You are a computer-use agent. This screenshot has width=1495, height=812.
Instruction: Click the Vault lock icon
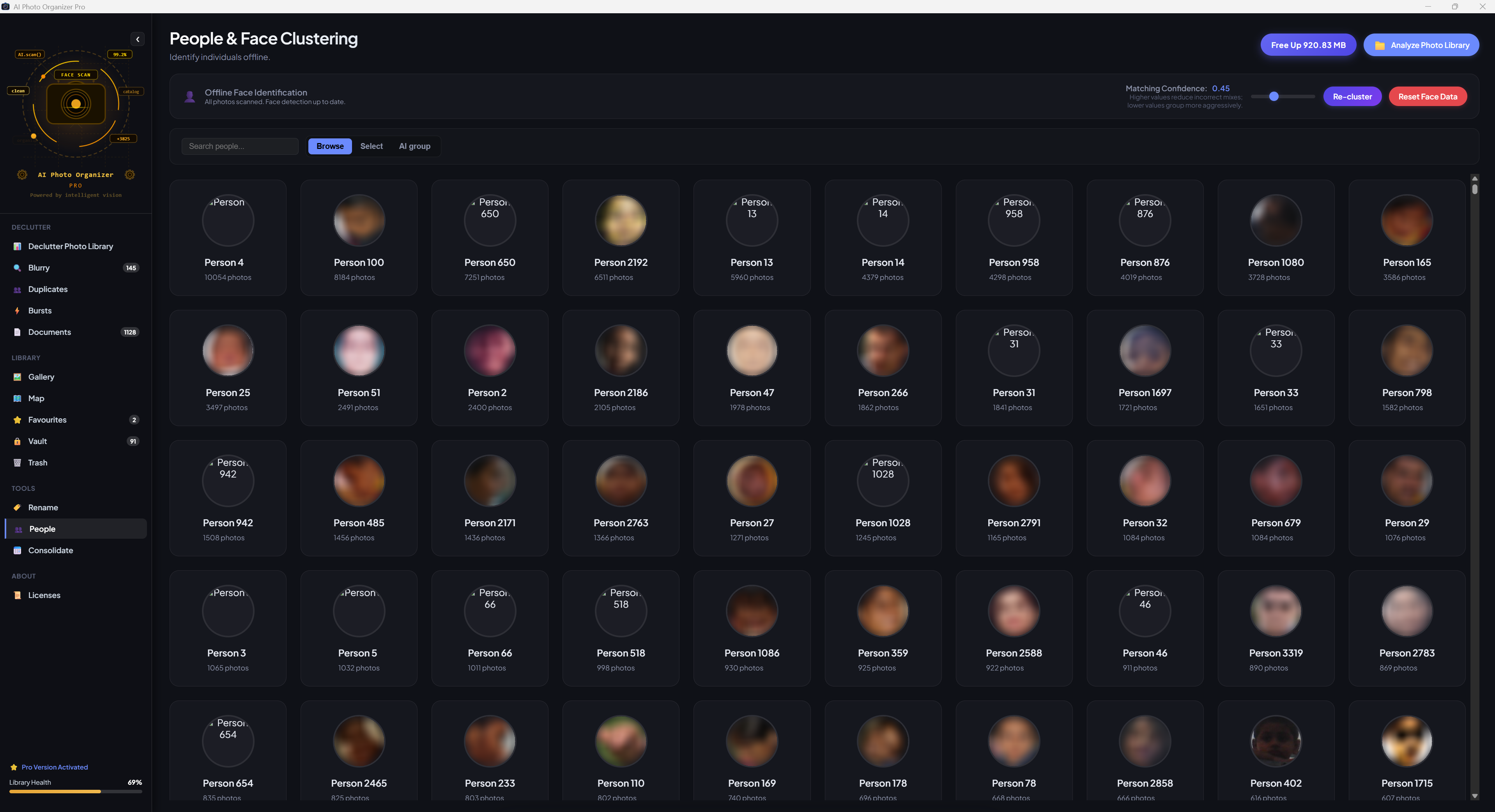pos(18,441)
